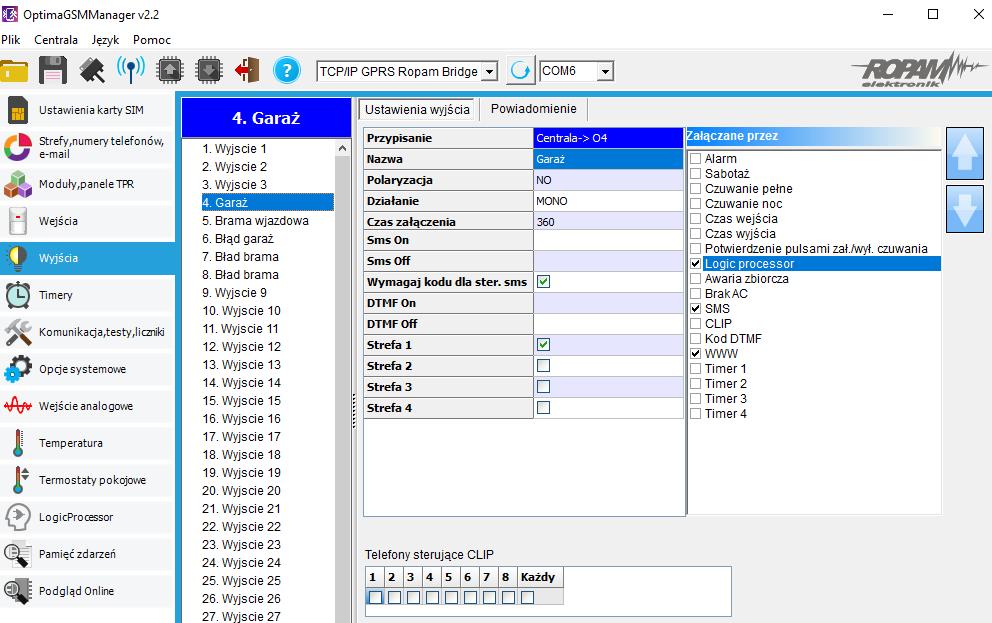Select 1. Wyjście 1 in list
The image size is (992, 623).
[x=235, y=149]
